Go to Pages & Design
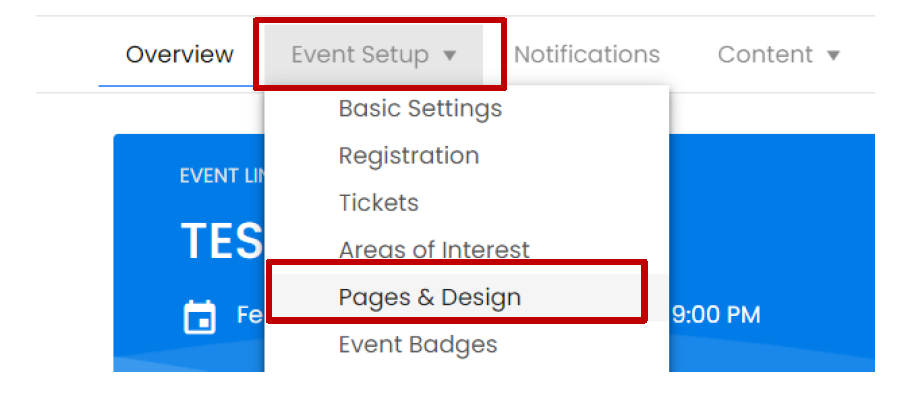The width and height of the screenshot is (899, 411). click(x=430, y=297)
